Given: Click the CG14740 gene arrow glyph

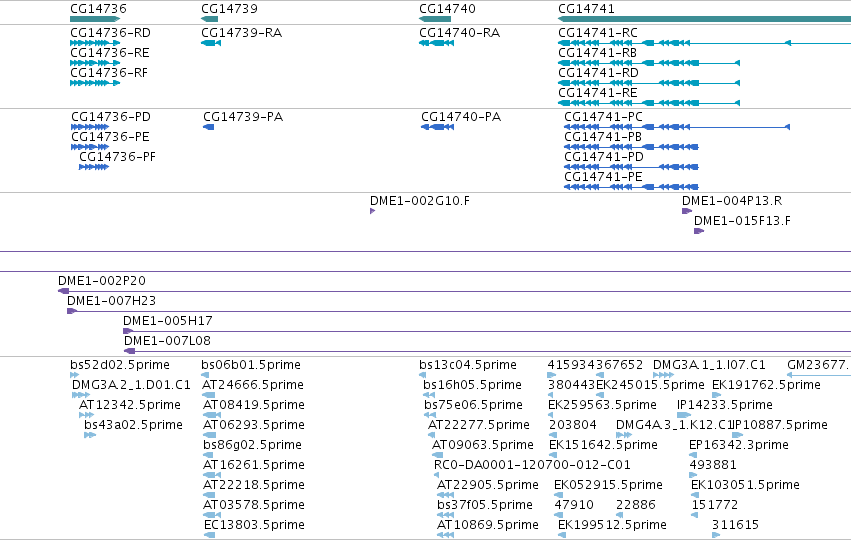Looking at the screenshot, I should pyautogui.click(x=435, y=19).
